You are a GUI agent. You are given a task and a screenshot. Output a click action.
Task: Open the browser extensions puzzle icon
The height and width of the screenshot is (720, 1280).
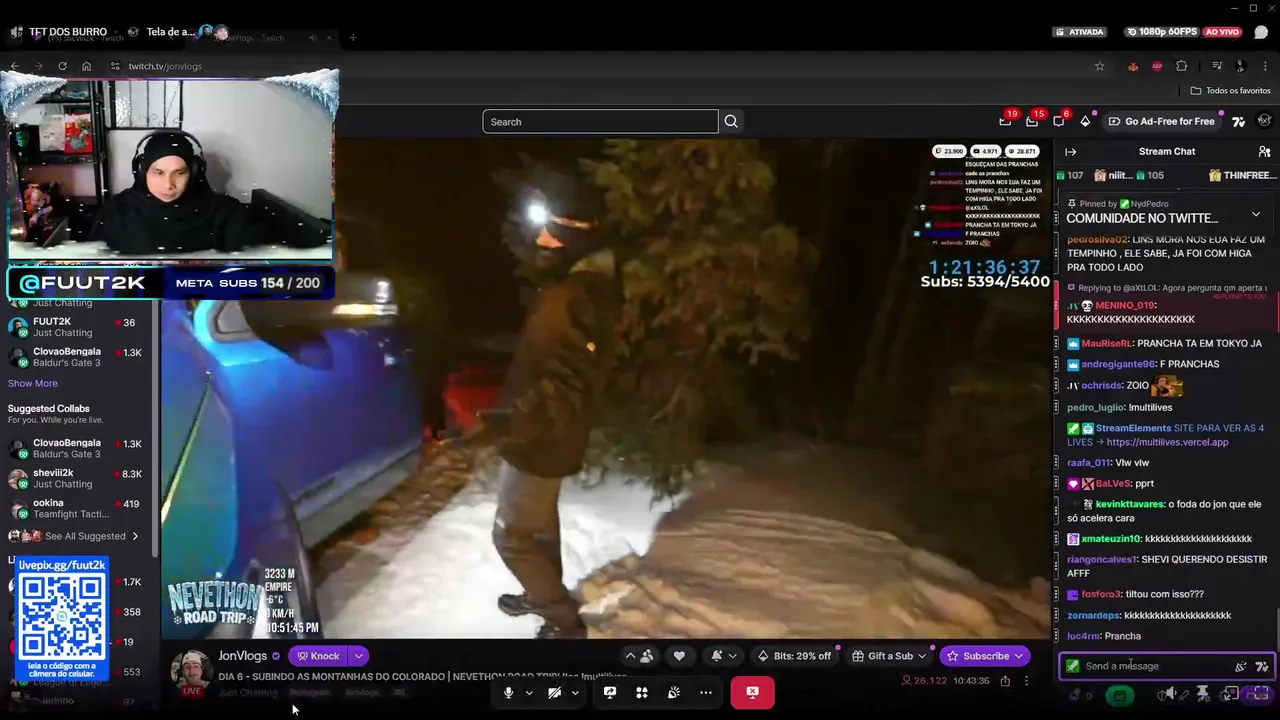pyautogui.click(x=1181, y=66)
